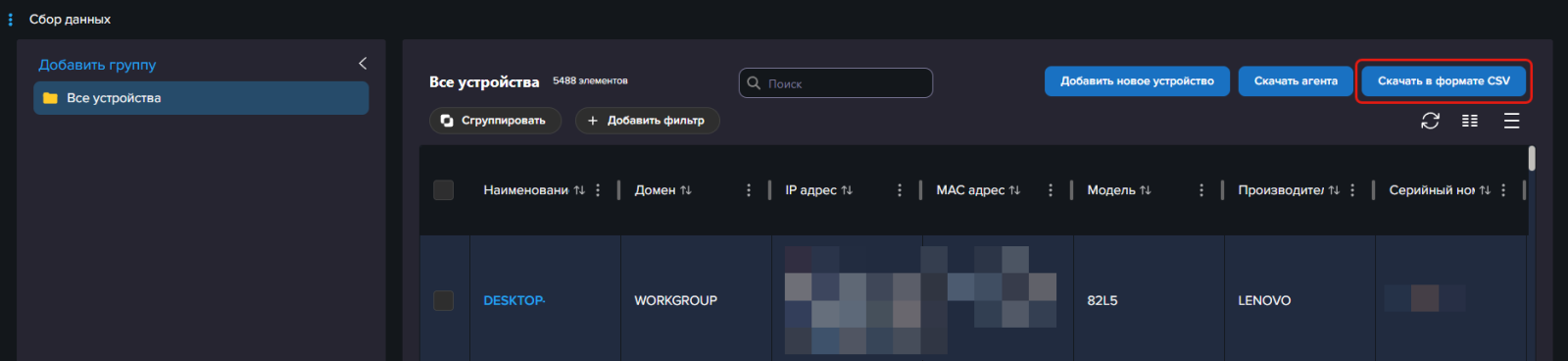Viewport: 1568px width, 361px height.
Task: Click the table's vertical scrollbar thumb
Action: 1532,158
